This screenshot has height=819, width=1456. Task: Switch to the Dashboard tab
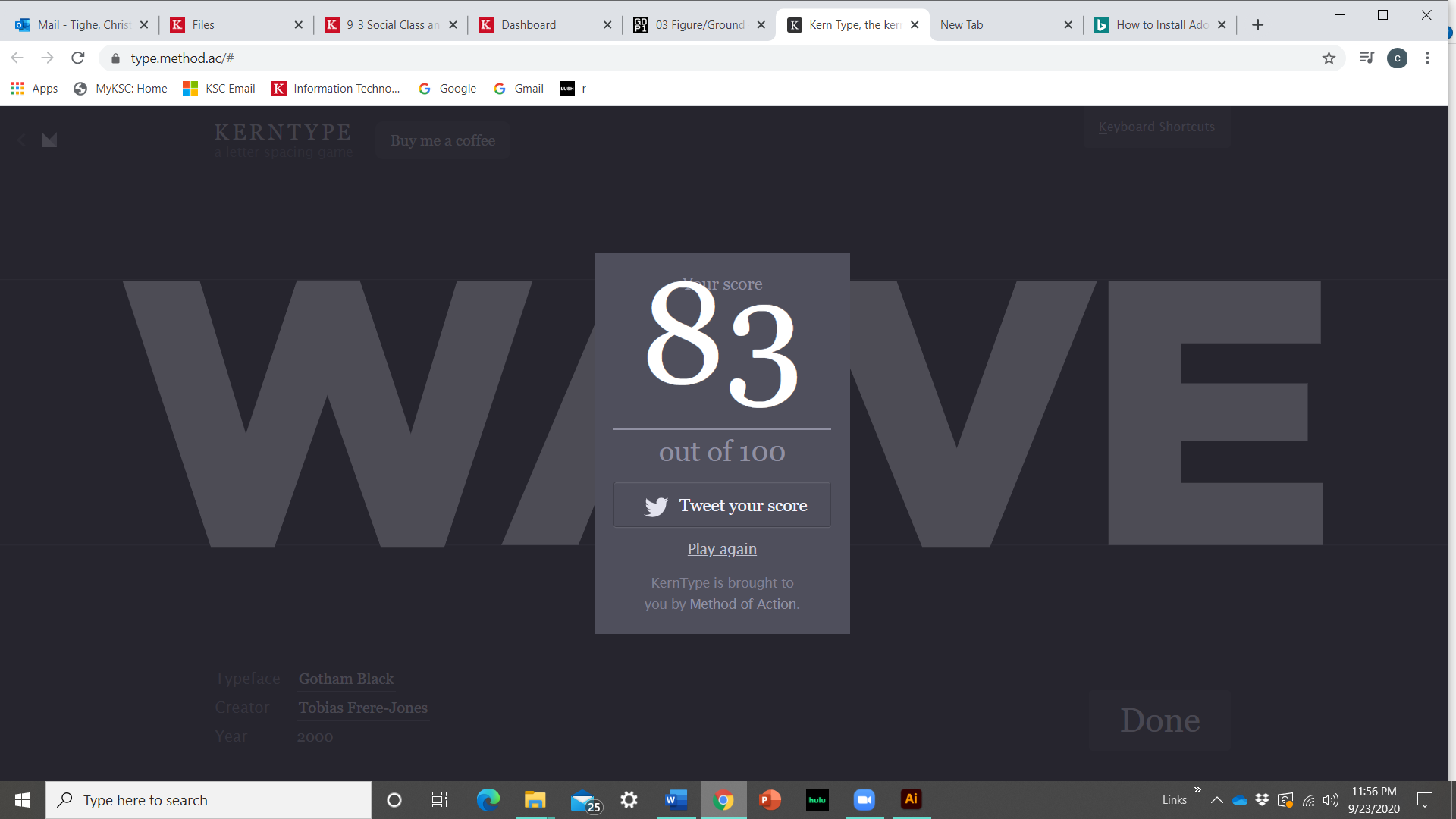coord(529,25)
